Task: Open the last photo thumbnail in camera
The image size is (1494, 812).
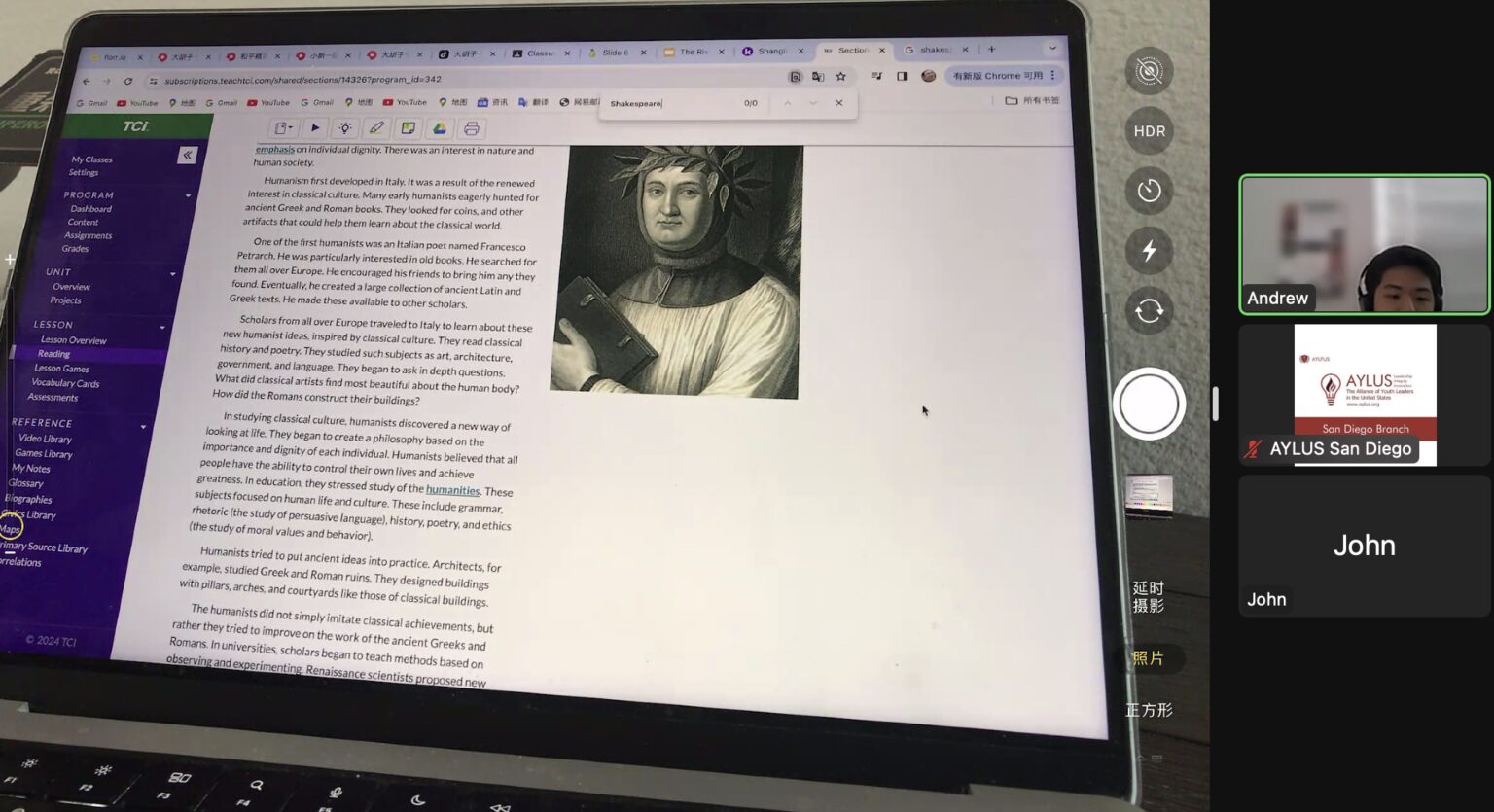Action: 1149,496
